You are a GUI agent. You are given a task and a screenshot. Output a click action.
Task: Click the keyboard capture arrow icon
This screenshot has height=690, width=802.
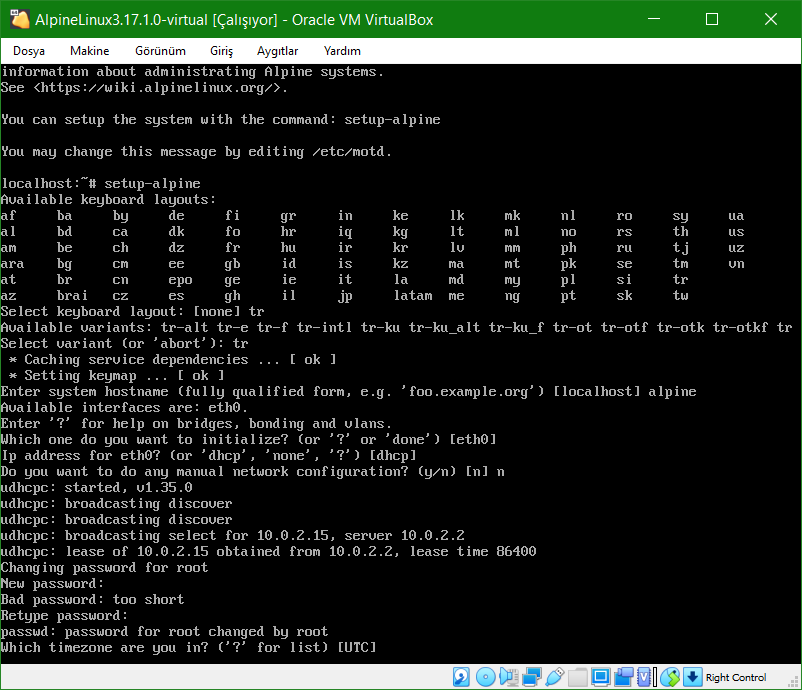[692, 677]
